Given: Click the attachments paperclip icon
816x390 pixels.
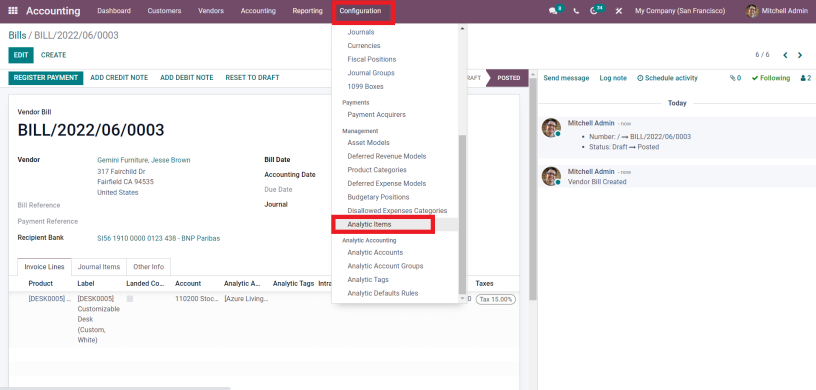Looking at the screenshot, I should 735,78.
